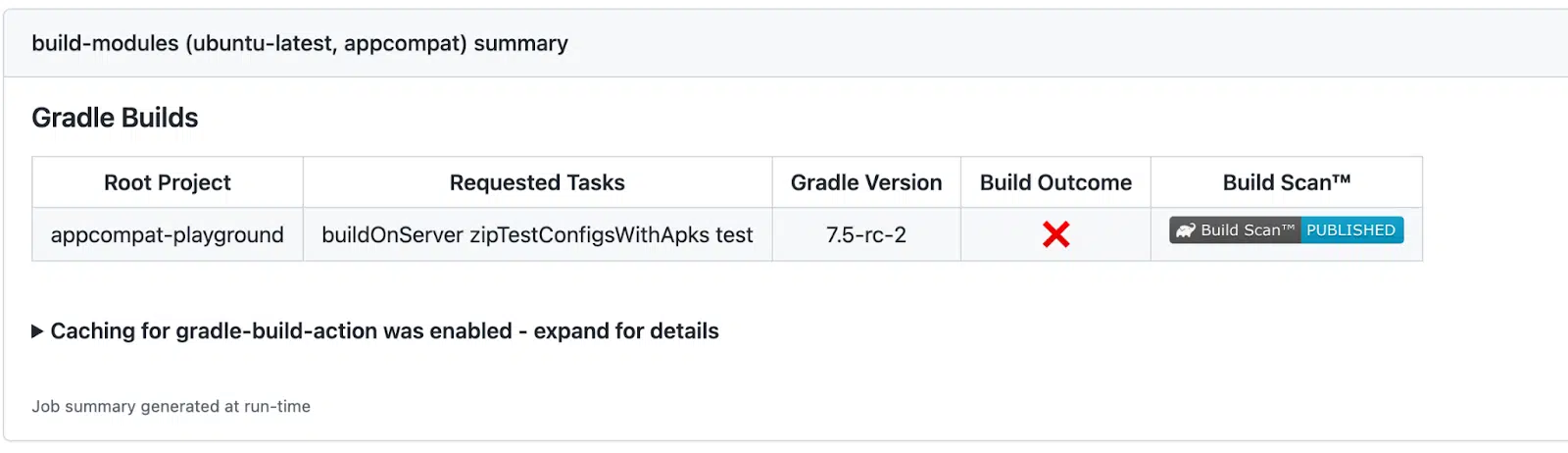
Task: Click the PUBLISHED label on the badge
Action: tap(1350, 230)
